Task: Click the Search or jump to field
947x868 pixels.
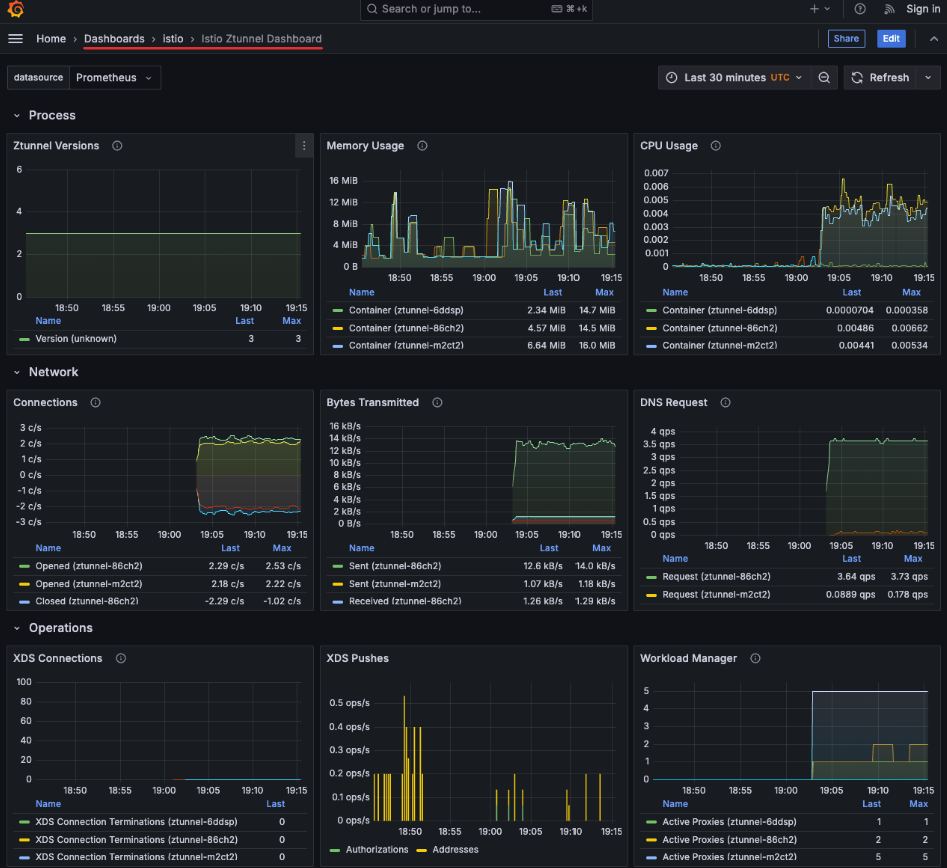Action: point(476,9)
